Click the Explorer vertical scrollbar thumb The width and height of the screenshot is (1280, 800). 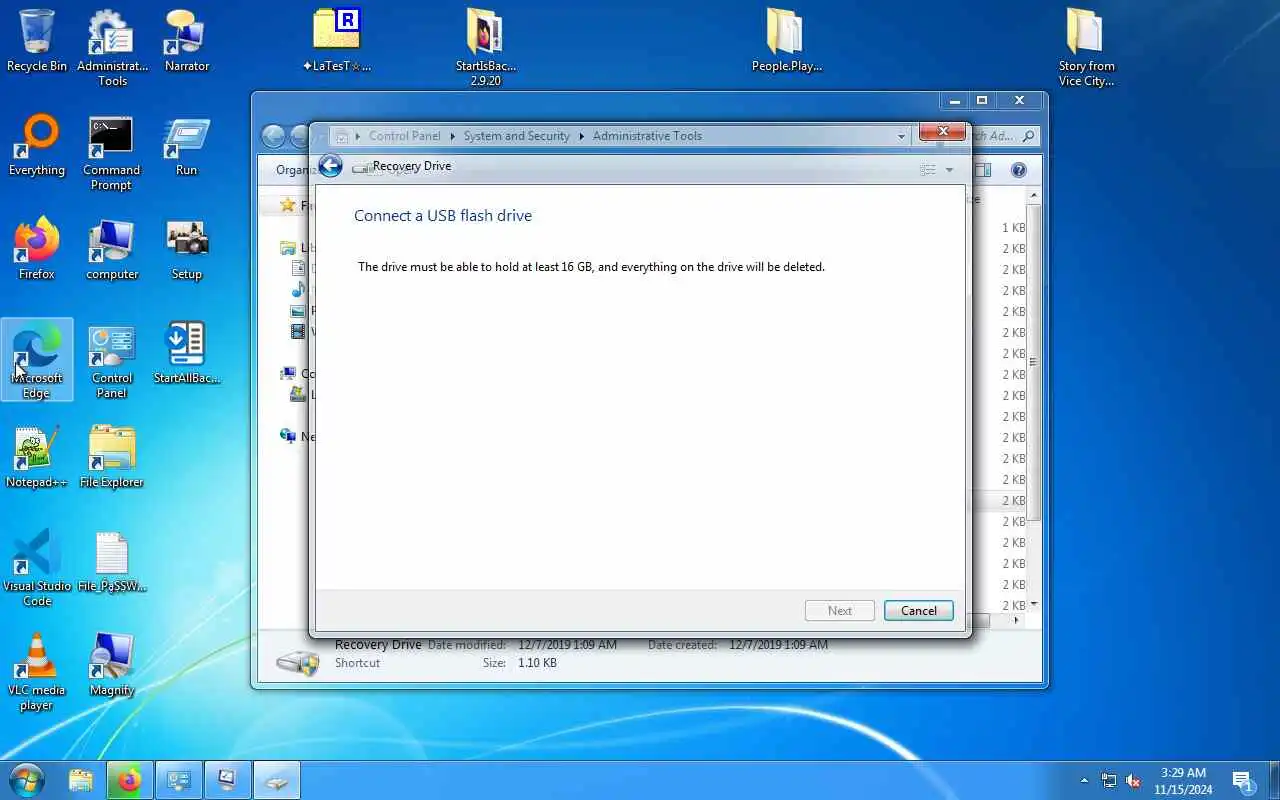pos(1034,362)
